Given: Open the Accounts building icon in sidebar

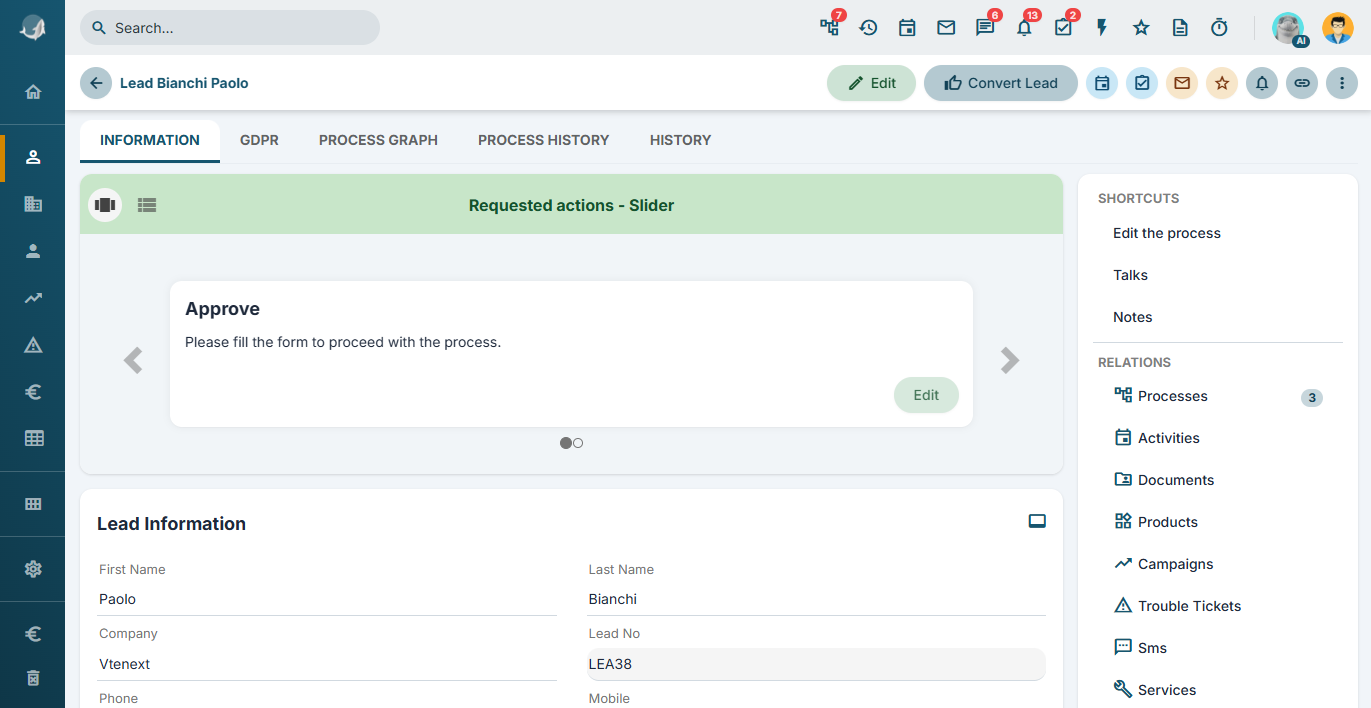Looking at the screenshot, I should coord(33,204).
